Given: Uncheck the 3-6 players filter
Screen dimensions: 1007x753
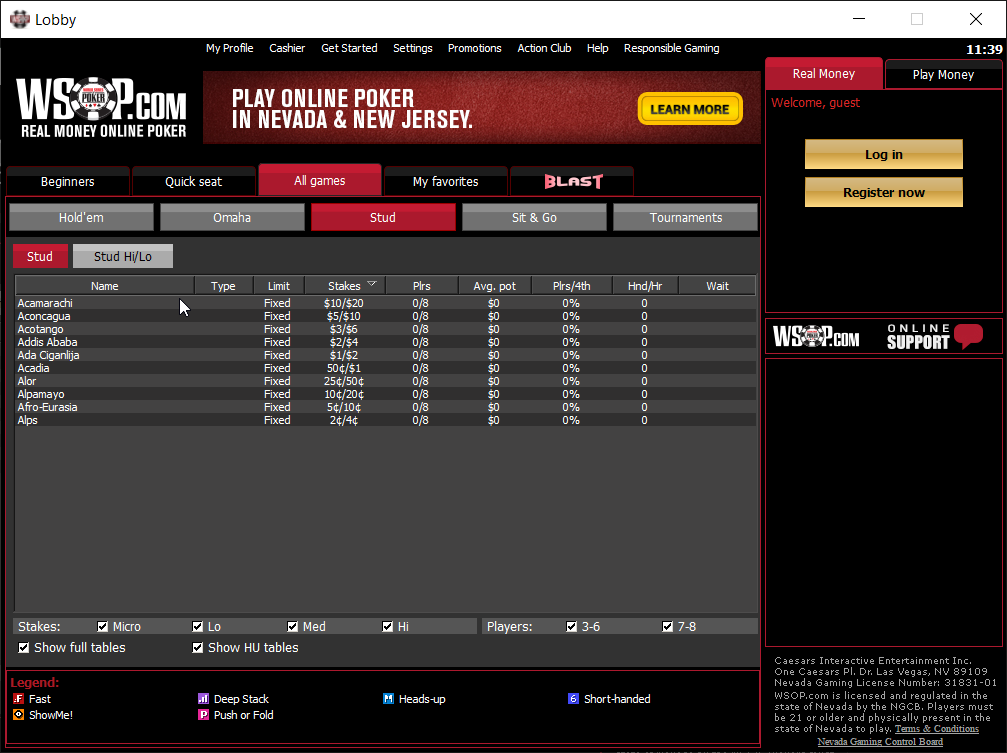Looking at the screenshot, I should pos(572,626).
